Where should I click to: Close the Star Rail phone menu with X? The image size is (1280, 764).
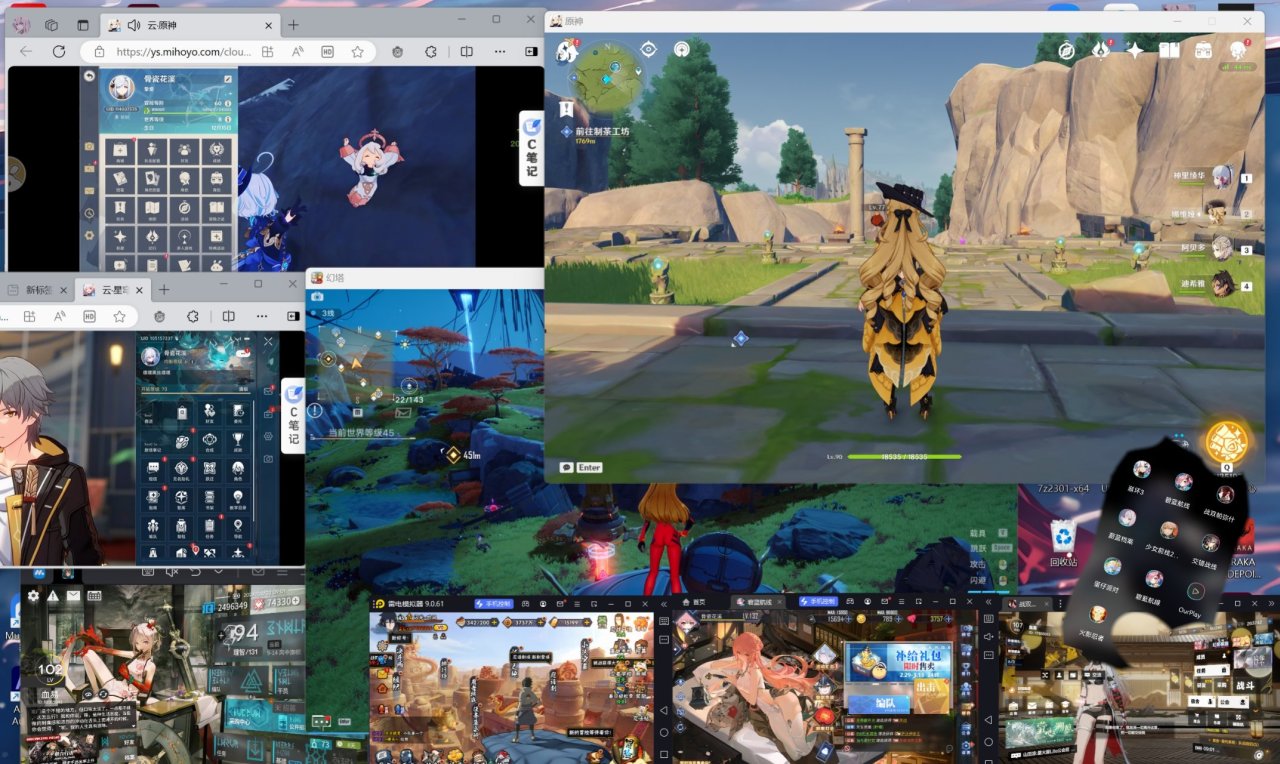[267, 343]
